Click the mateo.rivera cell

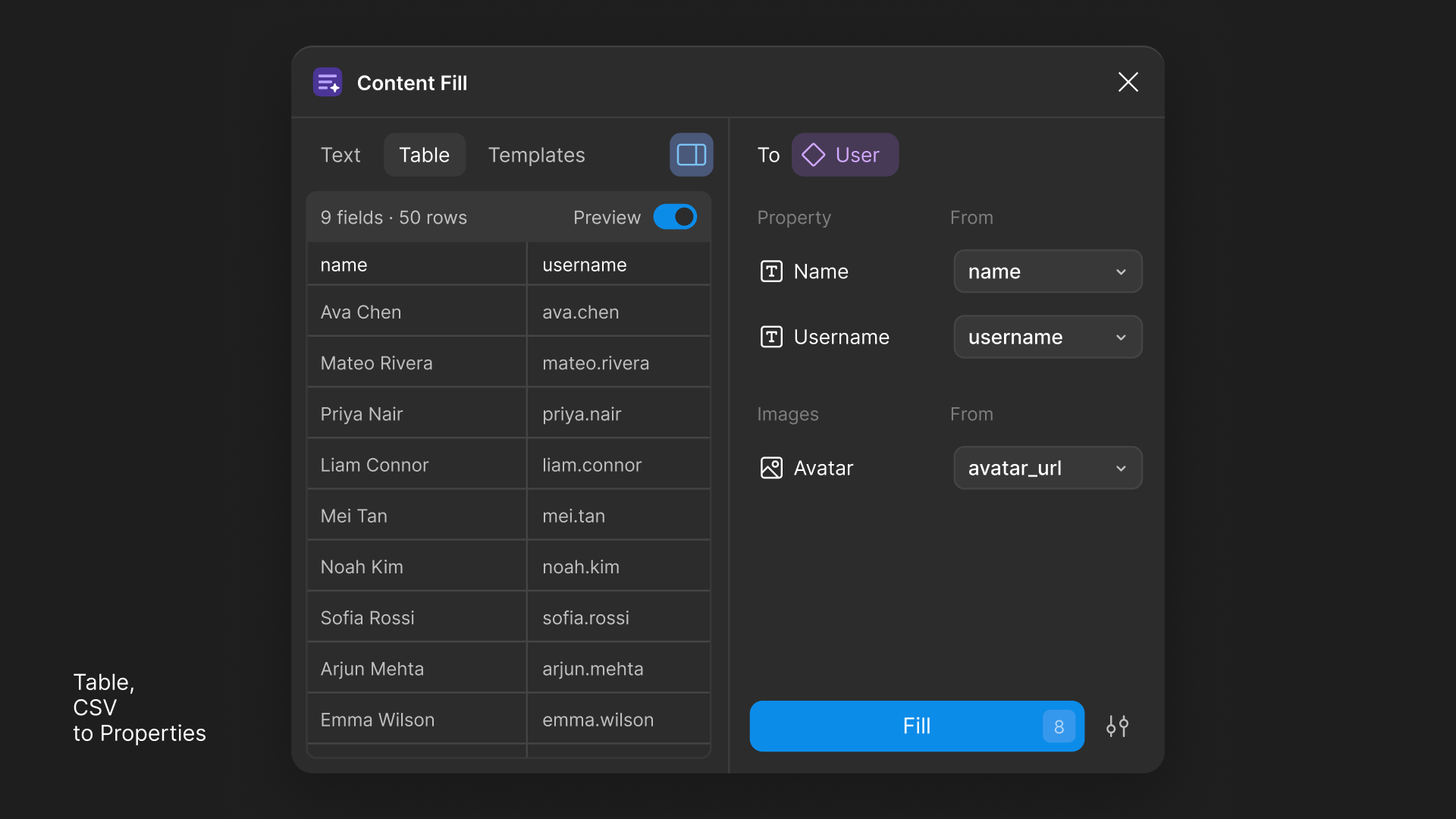coord(618,362)
